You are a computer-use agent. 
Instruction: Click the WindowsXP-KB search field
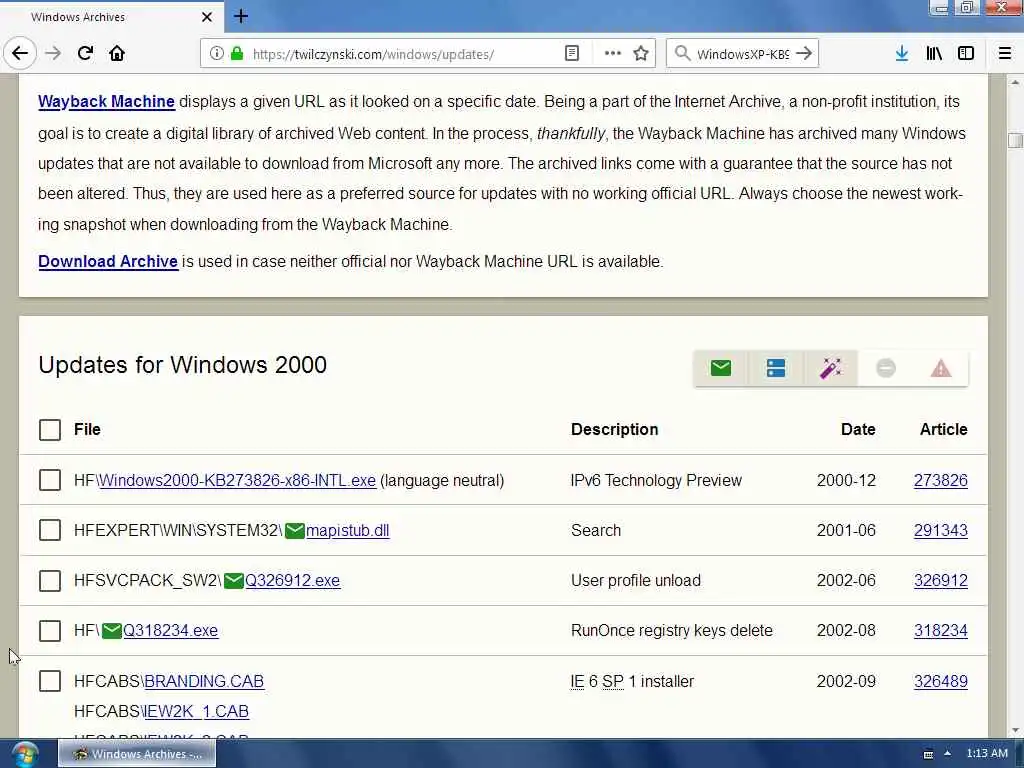tap(743, 54)
